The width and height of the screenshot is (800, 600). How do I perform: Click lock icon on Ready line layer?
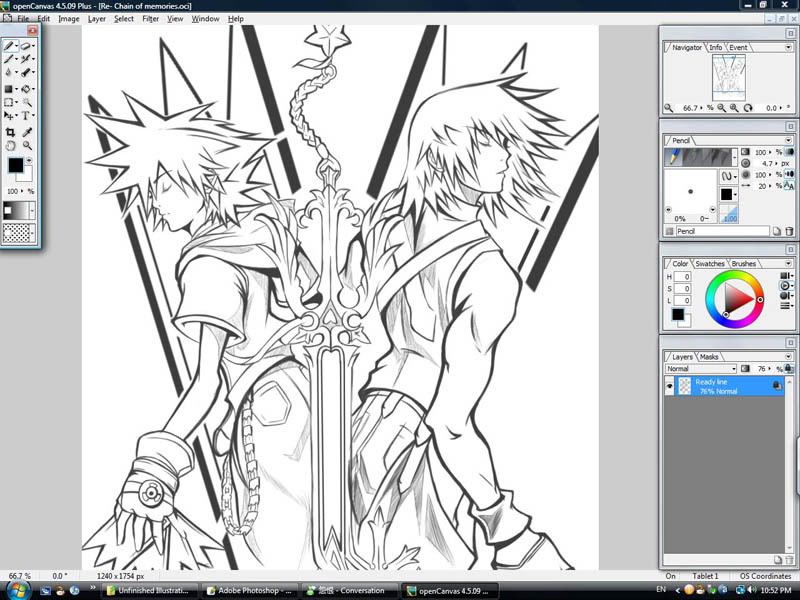coord(777,386)
